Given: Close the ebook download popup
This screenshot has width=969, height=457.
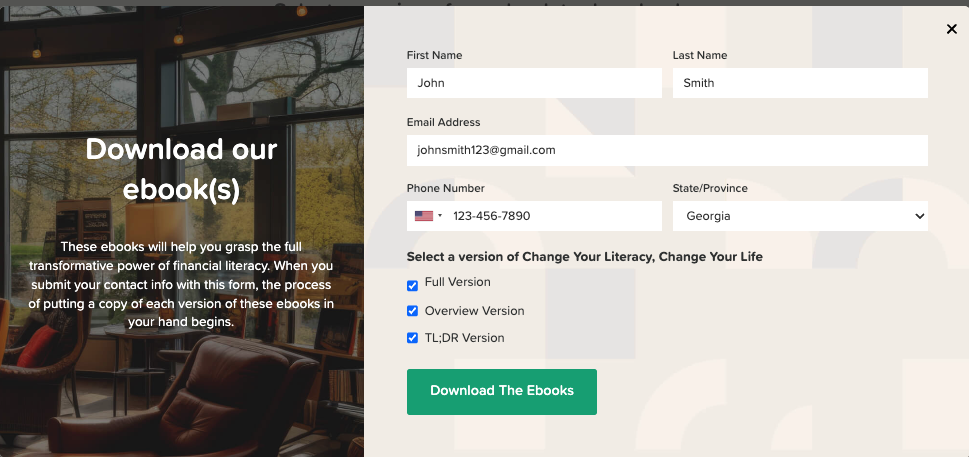Looking at the screenshot, I should (x=951, y=29).
